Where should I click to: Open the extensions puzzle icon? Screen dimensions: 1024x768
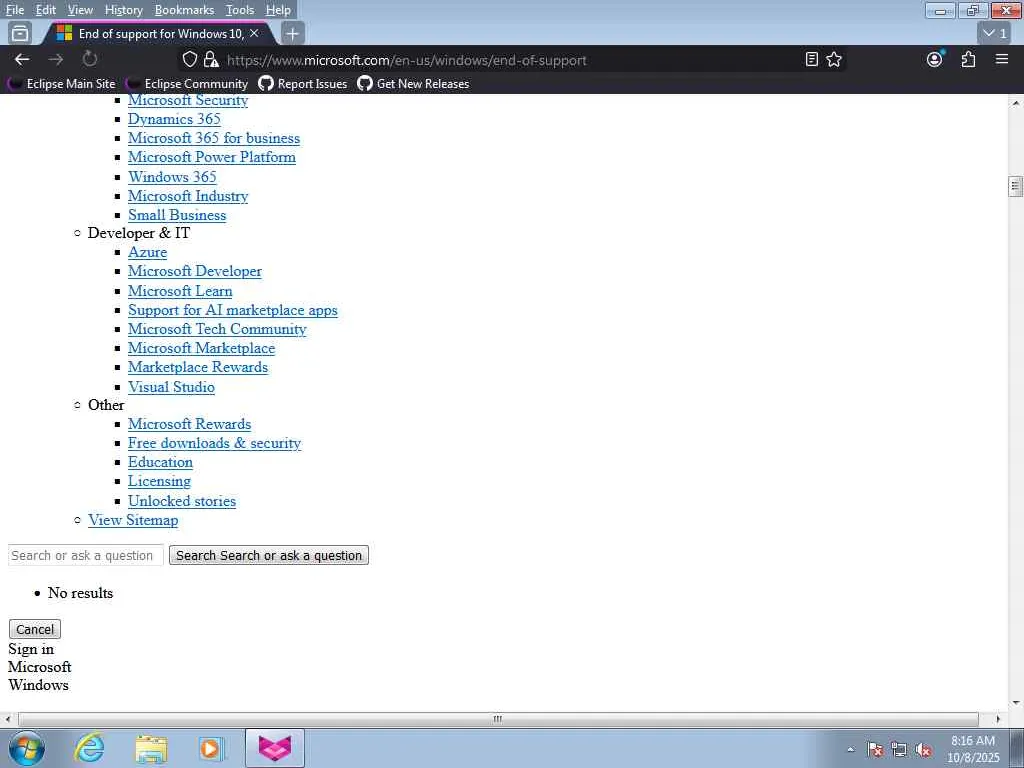coord(968,59)
